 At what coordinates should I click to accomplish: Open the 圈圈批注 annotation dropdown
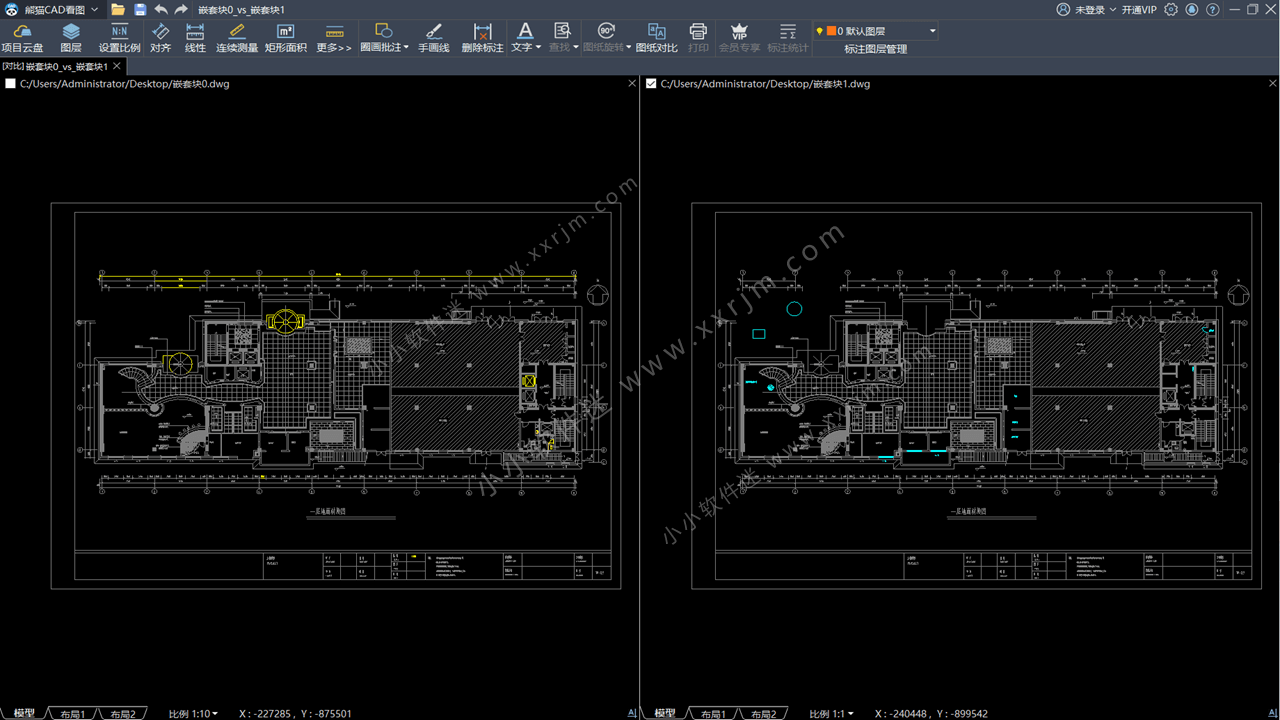(x=405, y=47)
